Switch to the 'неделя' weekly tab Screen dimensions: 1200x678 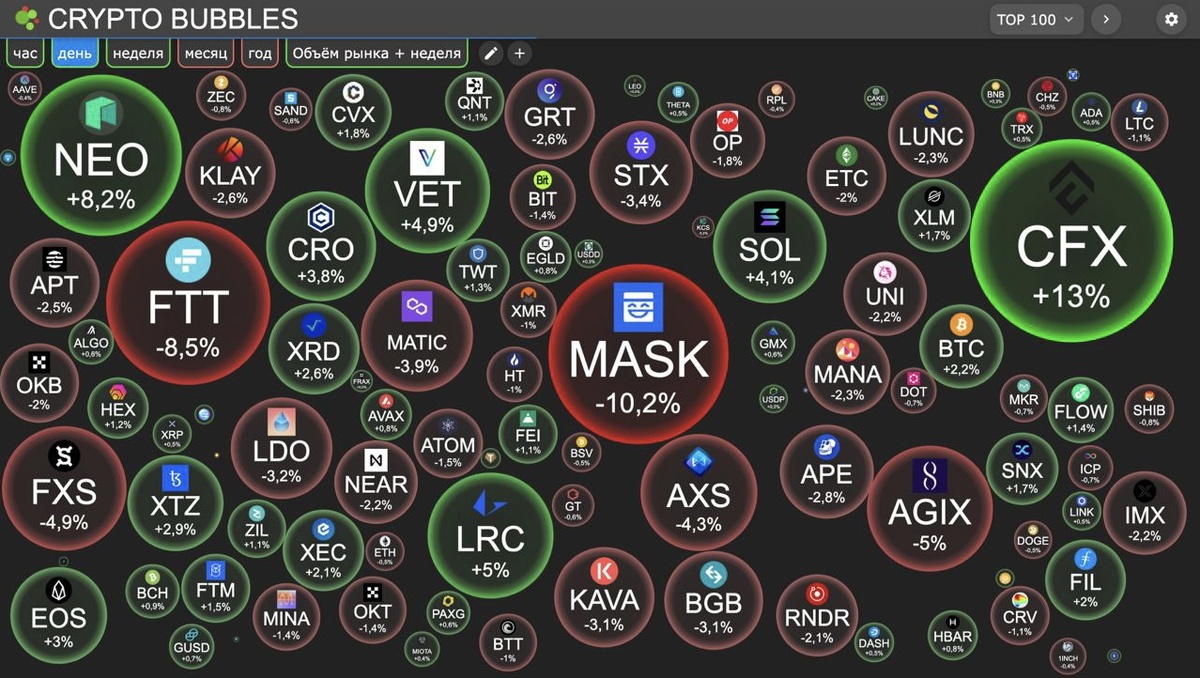[x=138, y=53]
